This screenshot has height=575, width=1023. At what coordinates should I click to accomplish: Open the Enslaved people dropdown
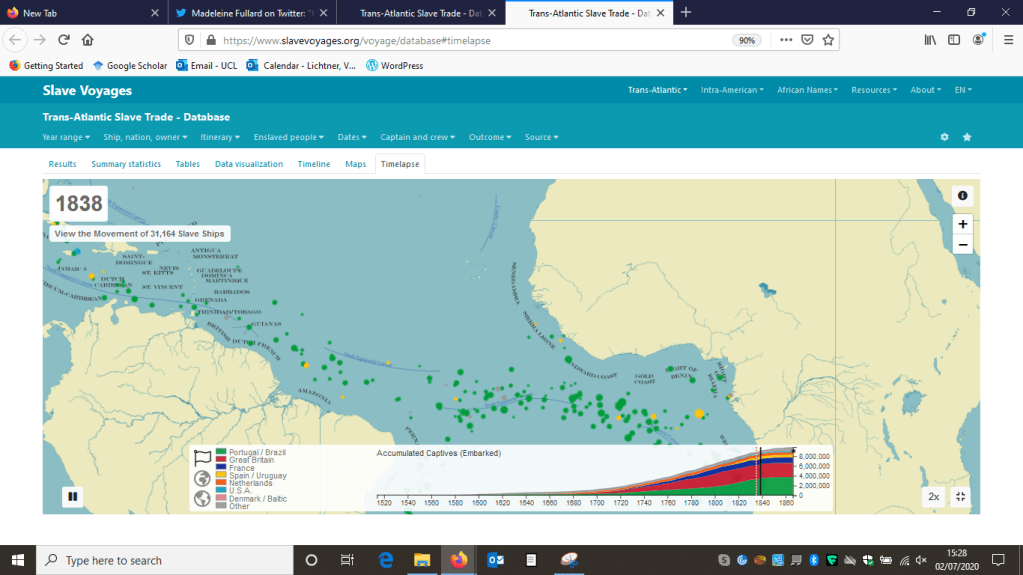click(x=289, y=137)
